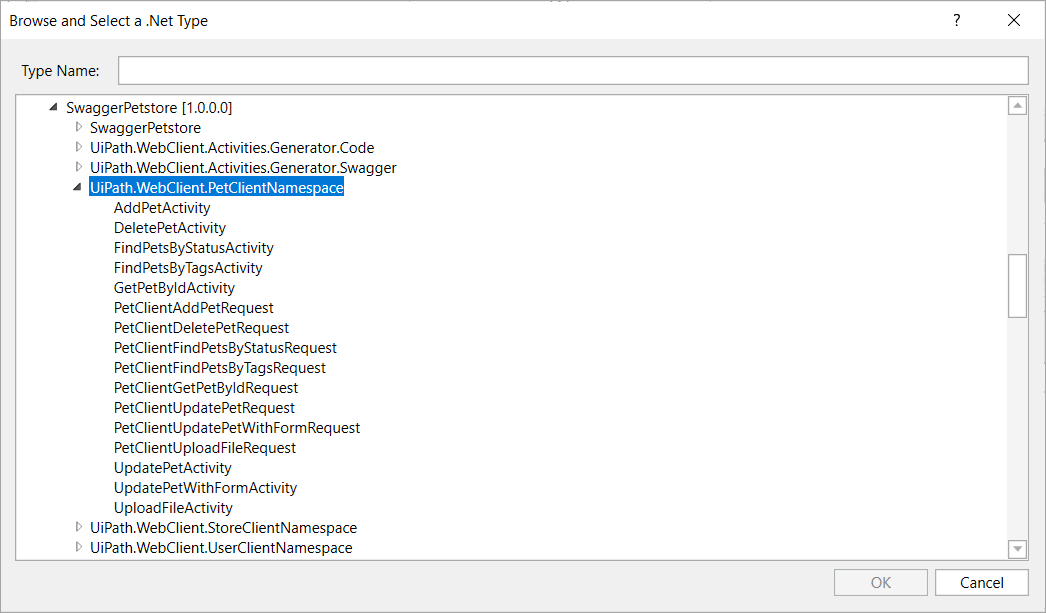
Task: Open the dialog help icon
Action: click(956, 20)
